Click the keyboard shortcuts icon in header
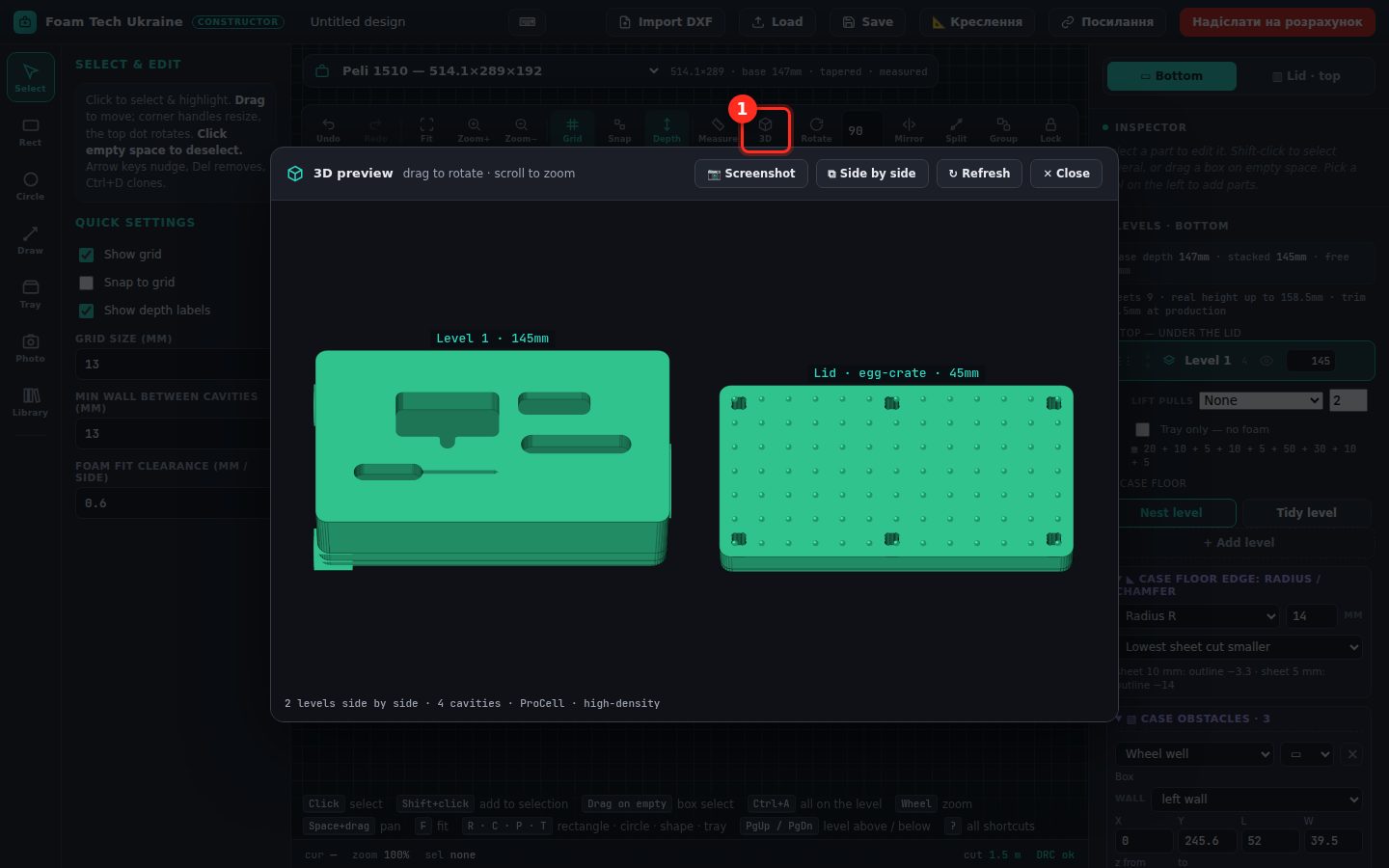Viewport: 1389px width, 868px height. [528, 22]
